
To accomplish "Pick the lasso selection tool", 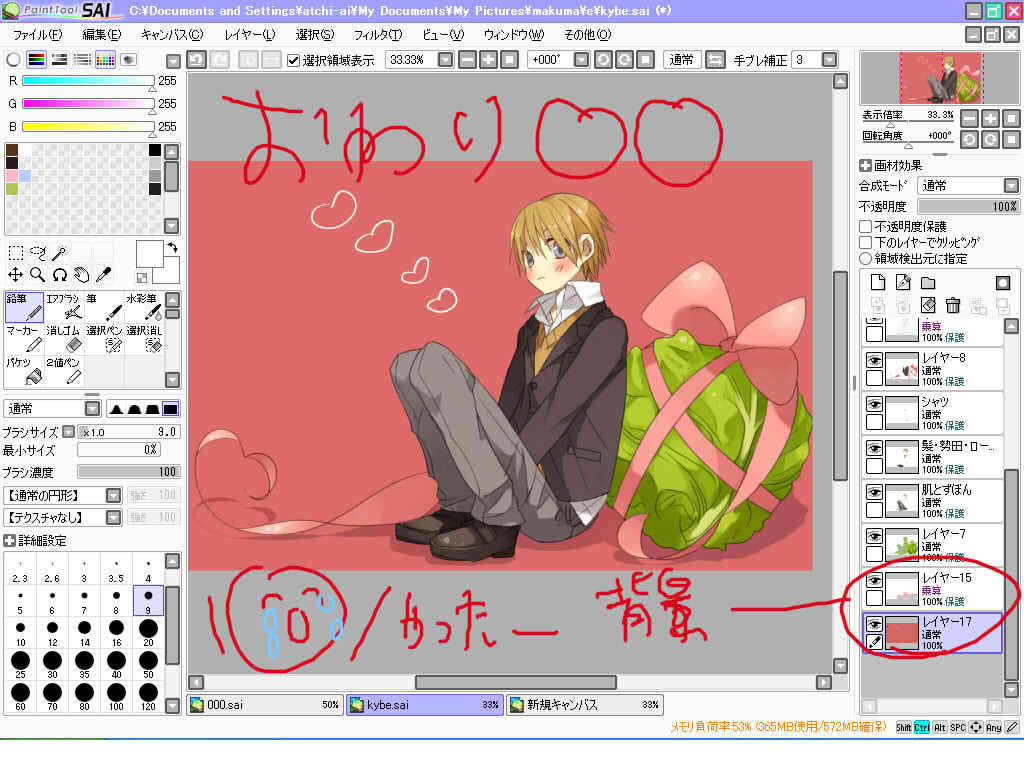I will [38, 253].
